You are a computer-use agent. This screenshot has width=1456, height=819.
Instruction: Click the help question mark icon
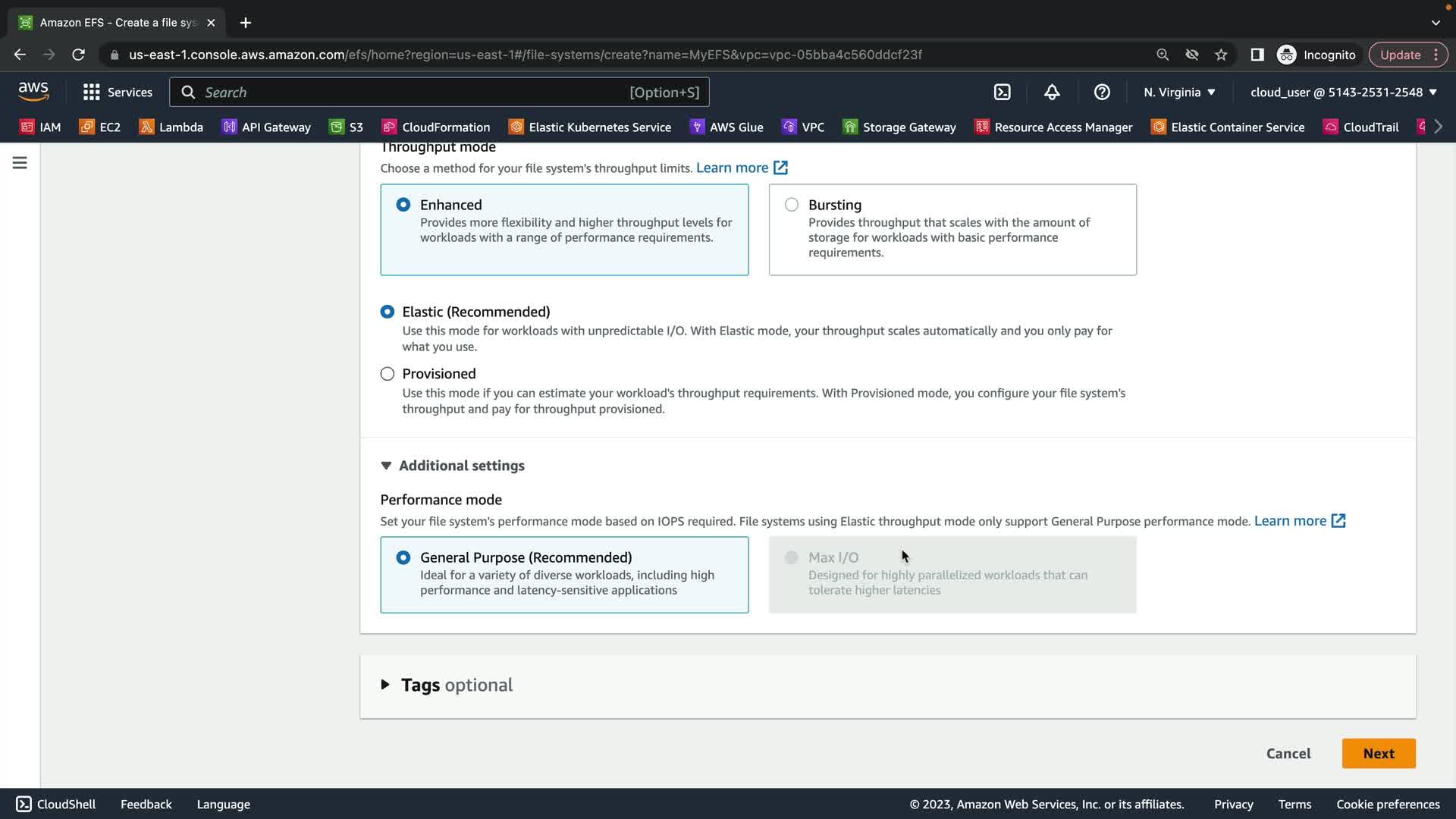[x=1102, y=92]
